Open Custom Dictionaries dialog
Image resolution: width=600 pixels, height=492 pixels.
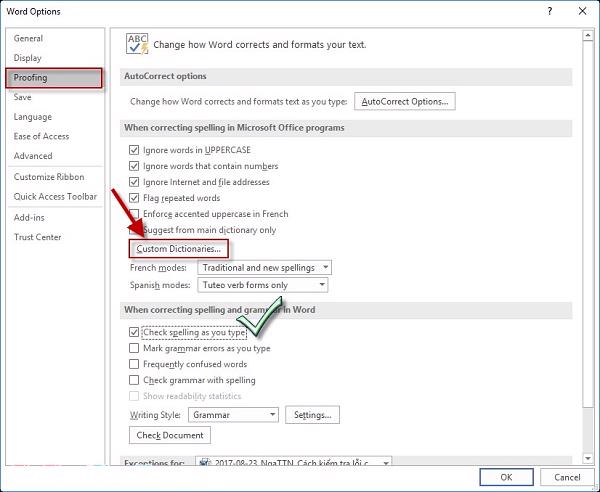(x=178, y=248)
